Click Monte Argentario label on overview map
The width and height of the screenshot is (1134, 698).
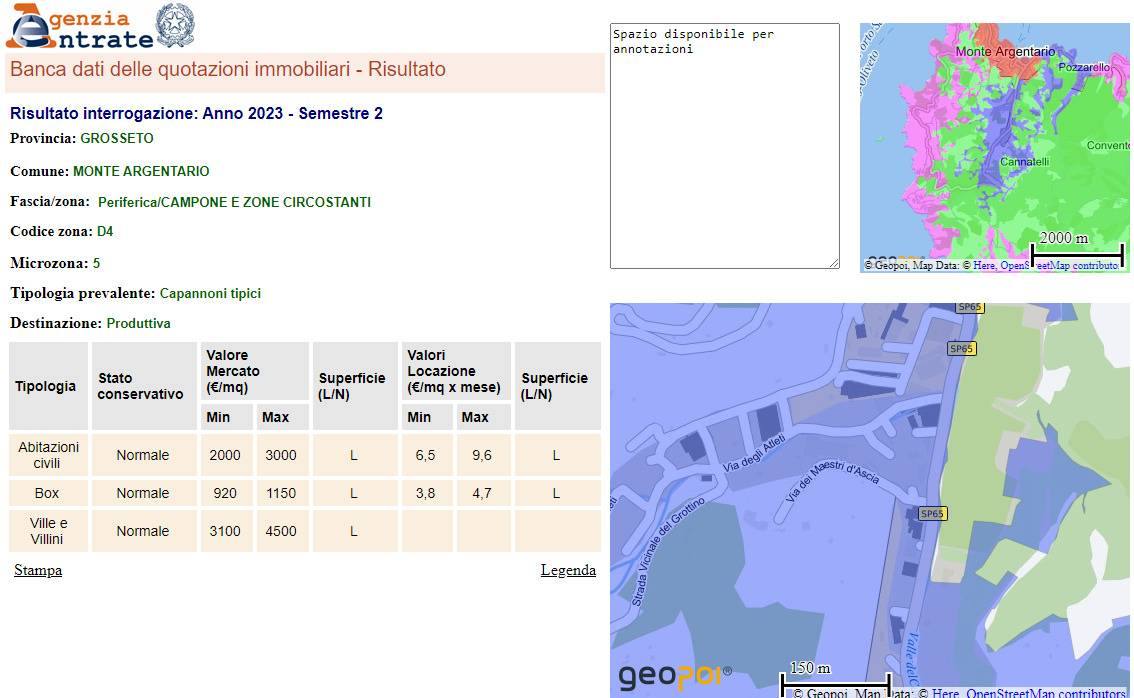1005,51
